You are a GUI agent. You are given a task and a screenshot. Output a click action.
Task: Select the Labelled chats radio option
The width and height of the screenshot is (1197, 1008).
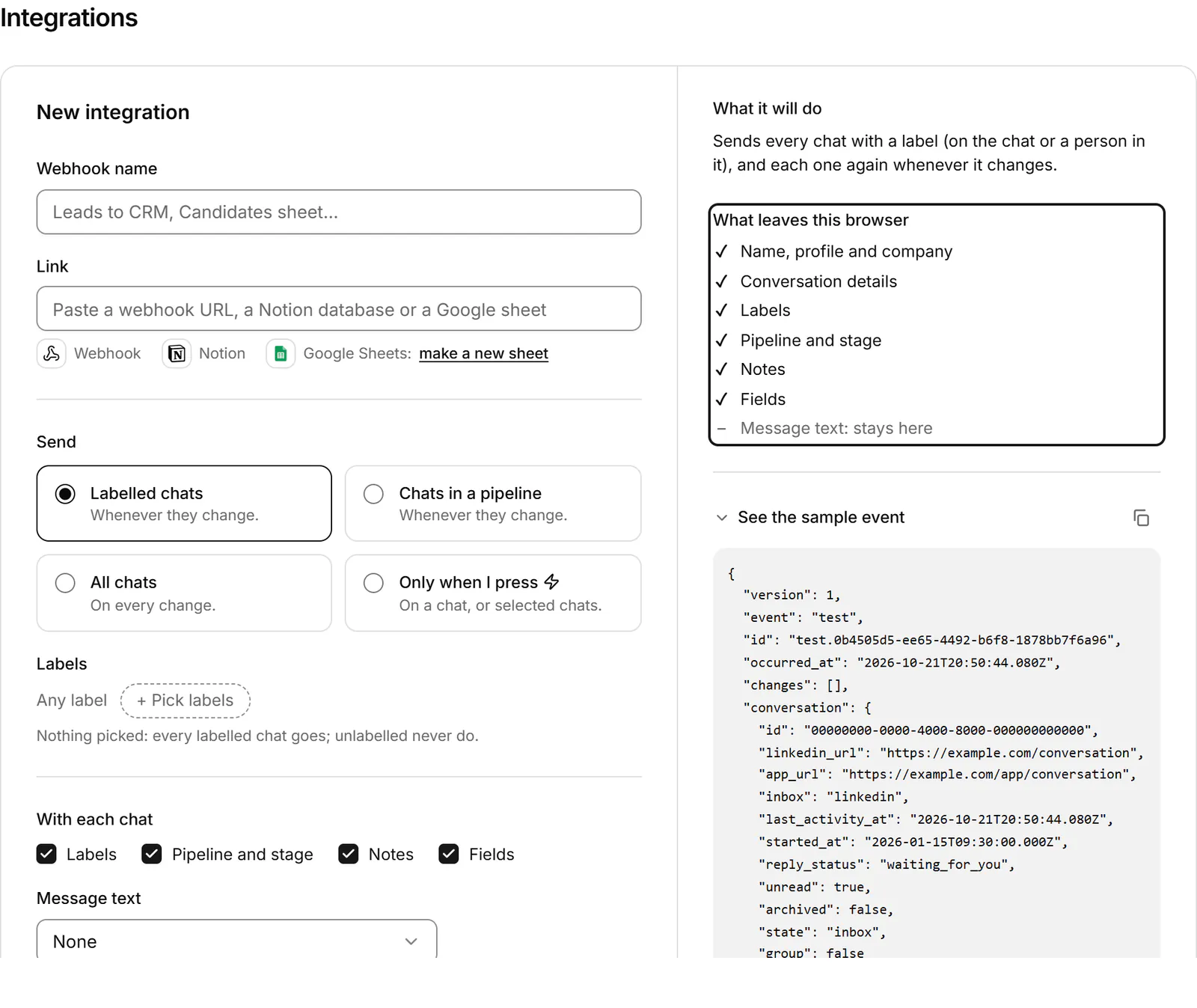(184, 504)
